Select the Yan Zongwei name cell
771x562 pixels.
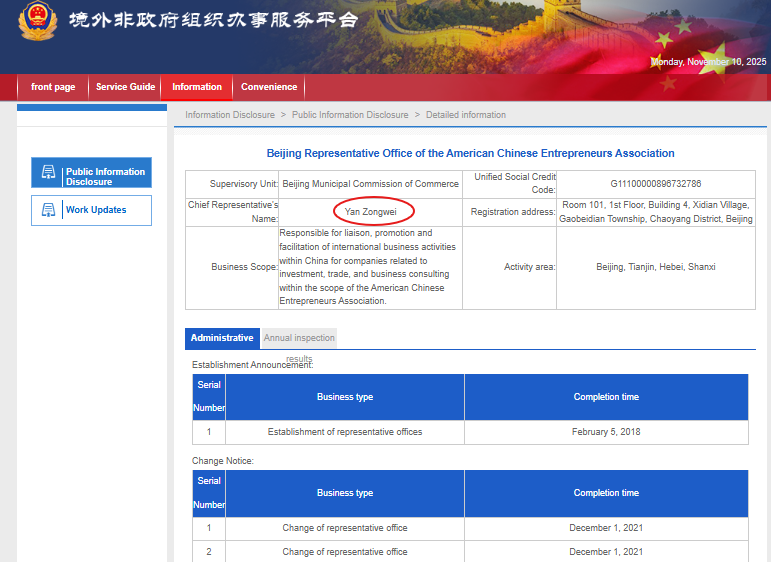[371, 212]
